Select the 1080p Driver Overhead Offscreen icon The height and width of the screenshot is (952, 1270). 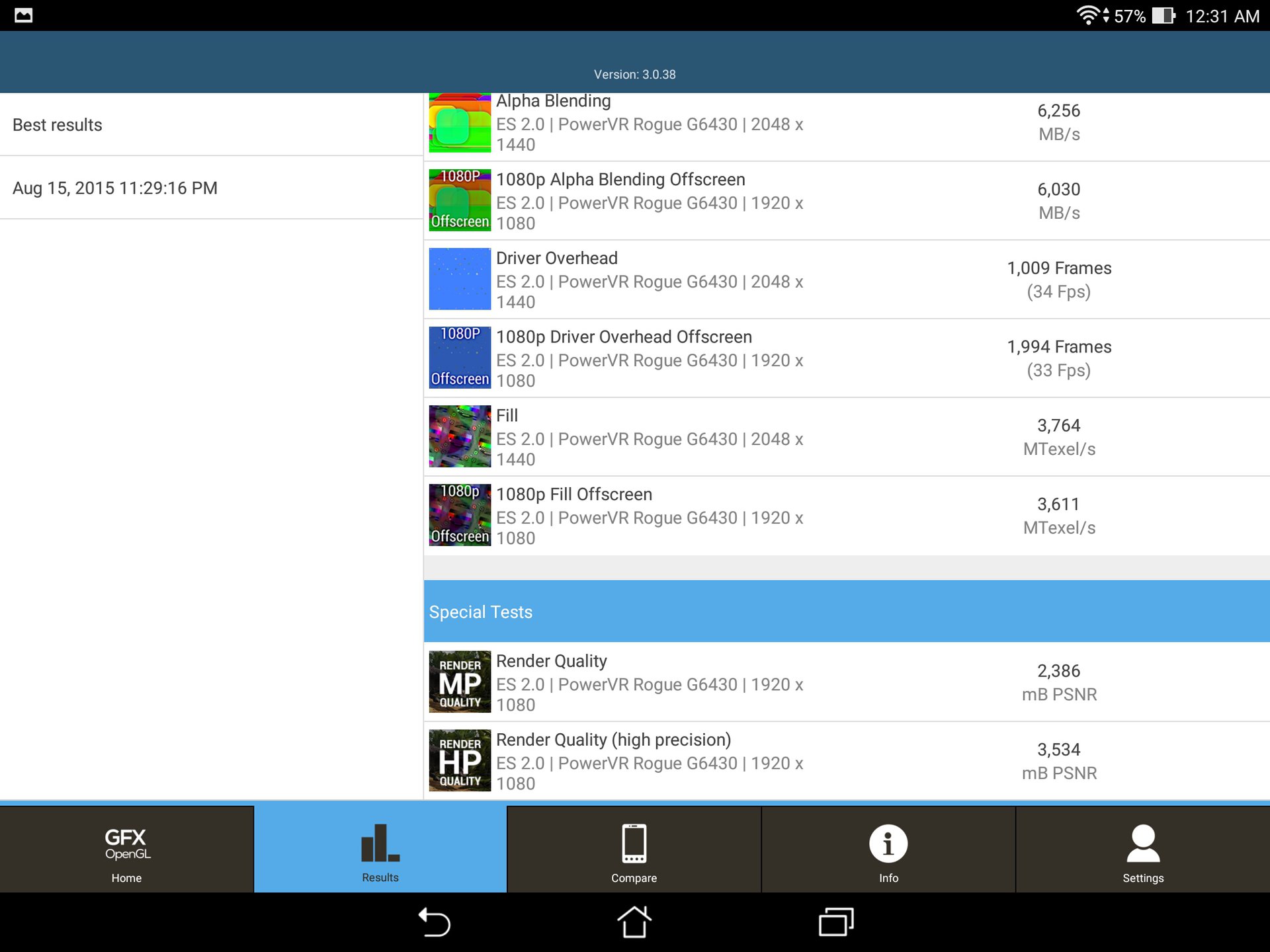460,358
